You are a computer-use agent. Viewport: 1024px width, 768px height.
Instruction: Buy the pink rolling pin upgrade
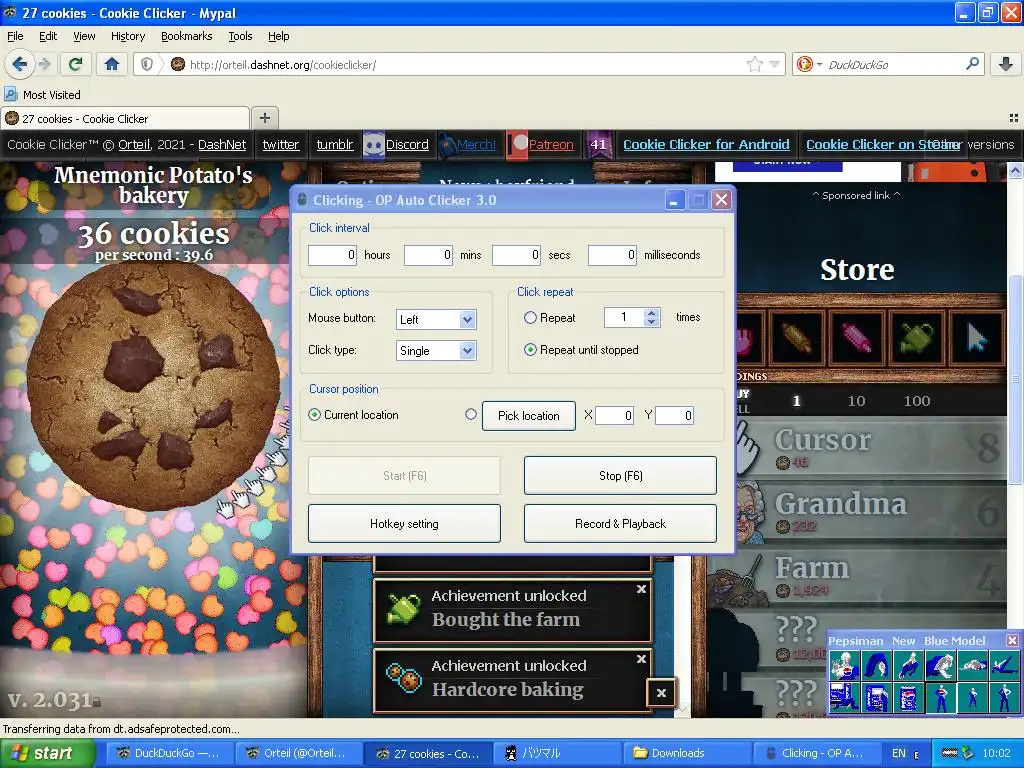pyautogui.click(x=856, y=337)
